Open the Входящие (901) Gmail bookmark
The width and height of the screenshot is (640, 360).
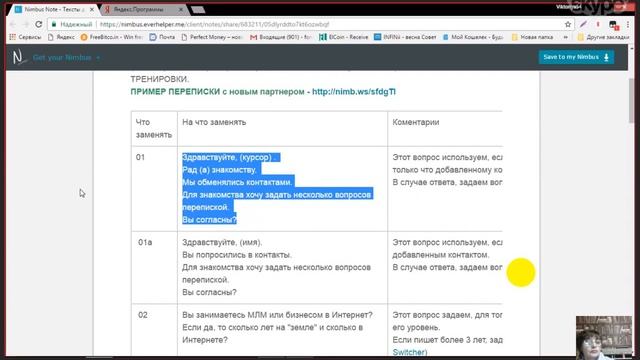[x=281, y=37]
